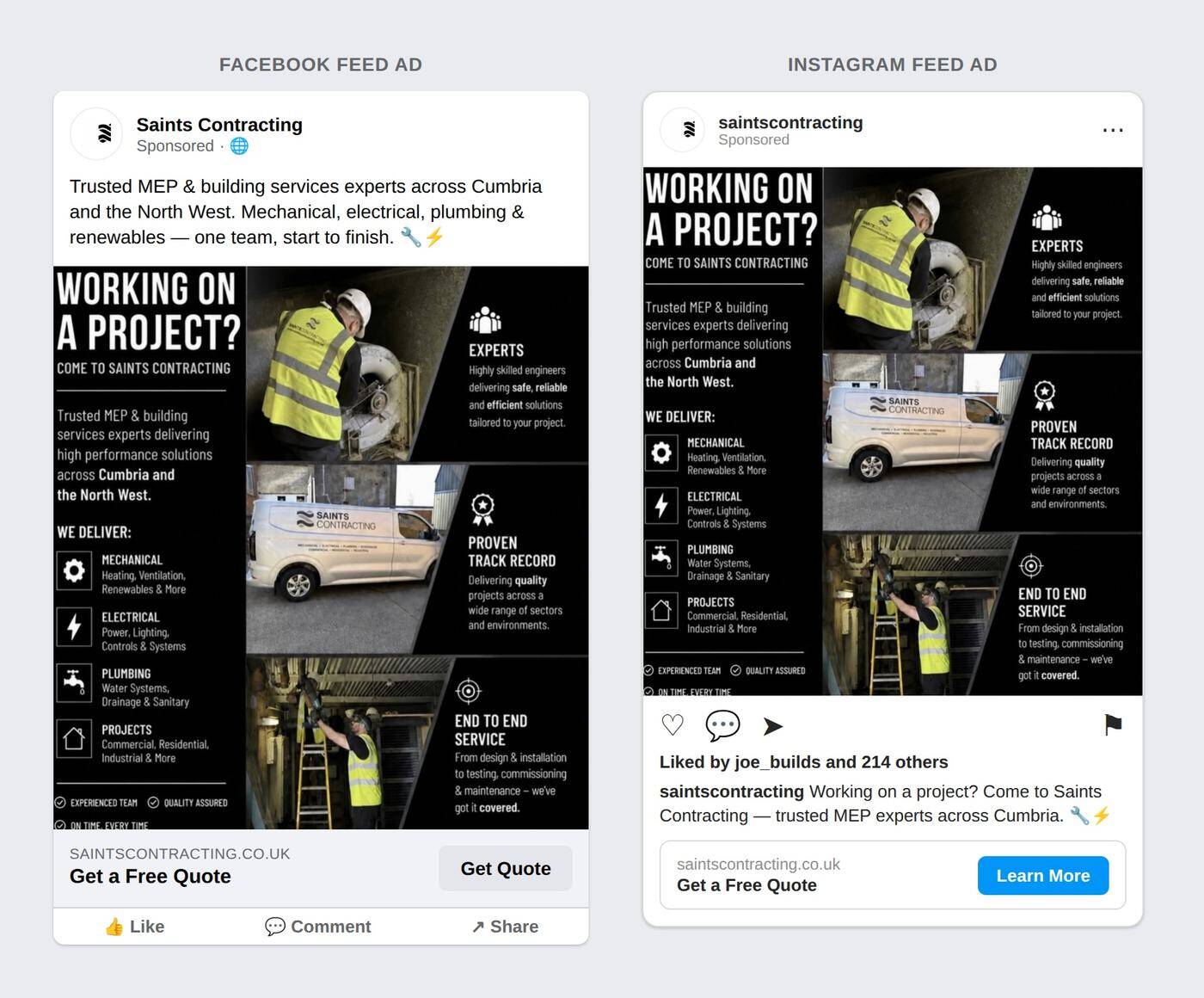Viewport: 1204px width, 998px height.
Task: Click the Get Quote button
Action: 506,868
